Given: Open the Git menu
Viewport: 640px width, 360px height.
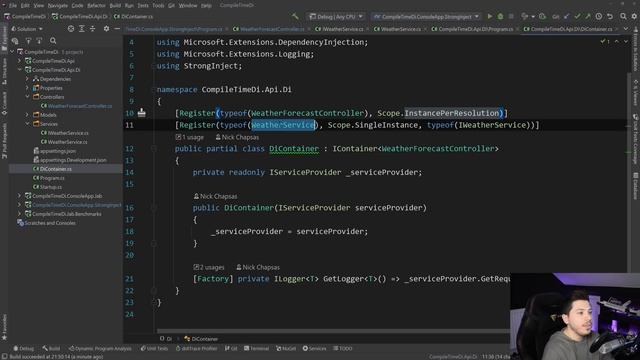Looking at the screenshot, I should tap(171, 5).
